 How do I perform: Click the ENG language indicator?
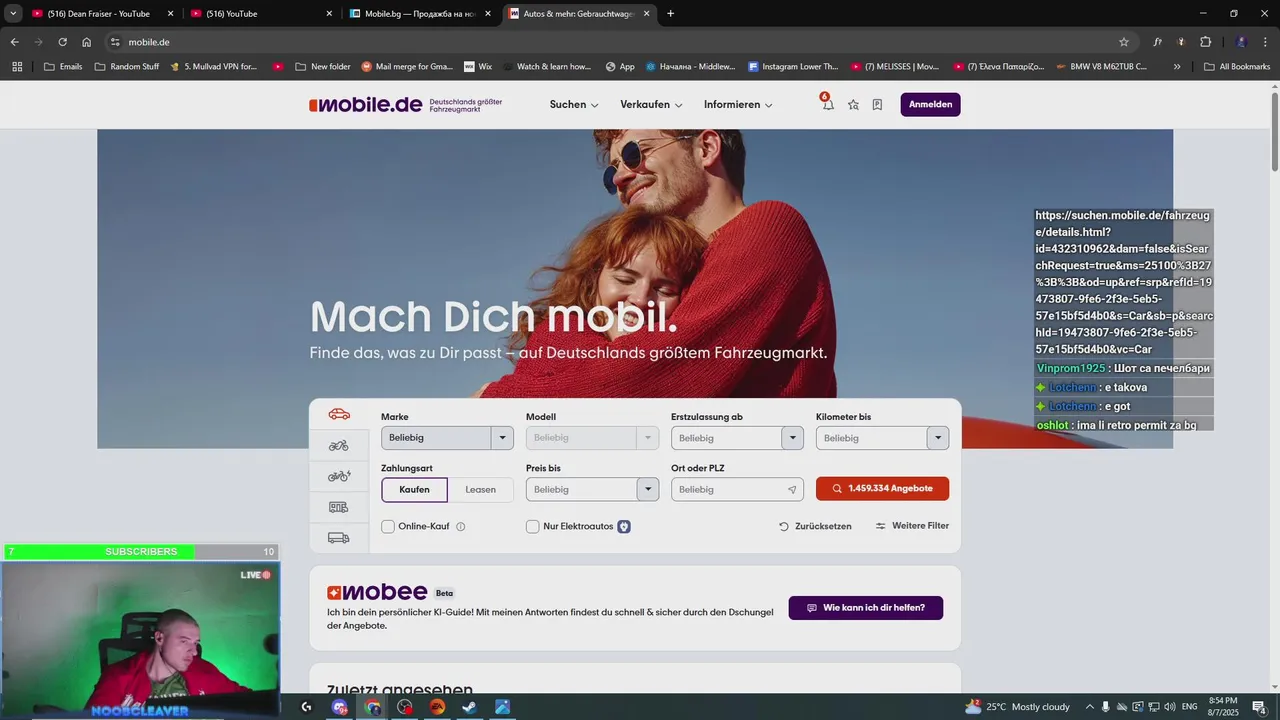[x=1190, y=707]
